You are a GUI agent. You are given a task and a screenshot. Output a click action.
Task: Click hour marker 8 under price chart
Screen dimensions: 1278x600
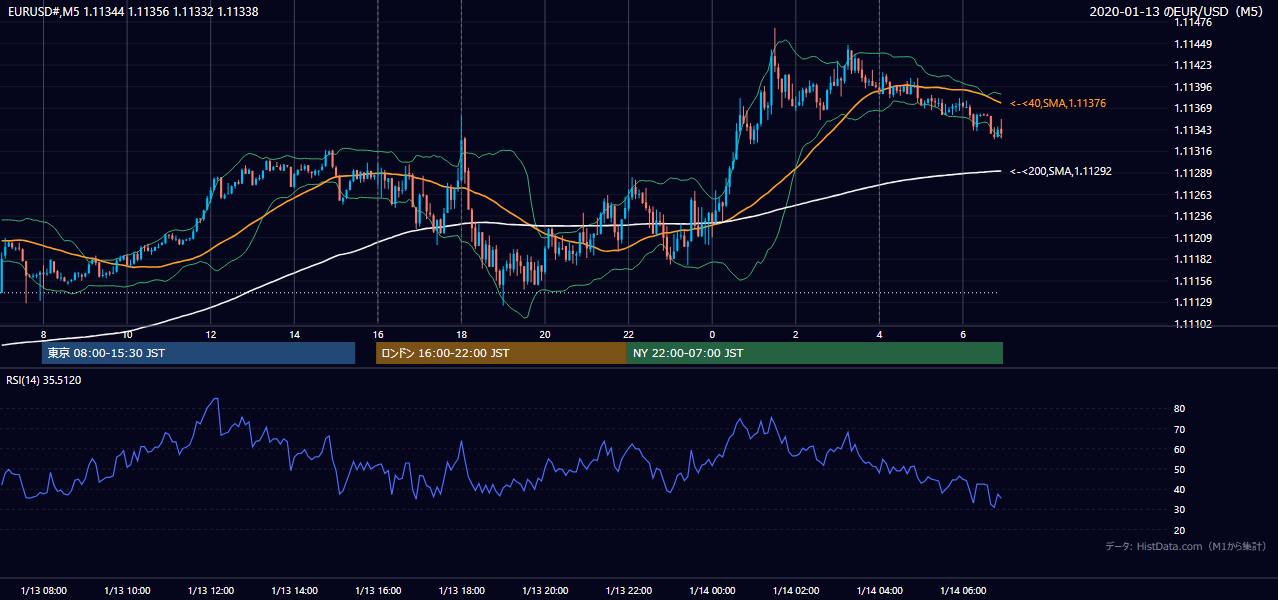click(x=43, y=334)
